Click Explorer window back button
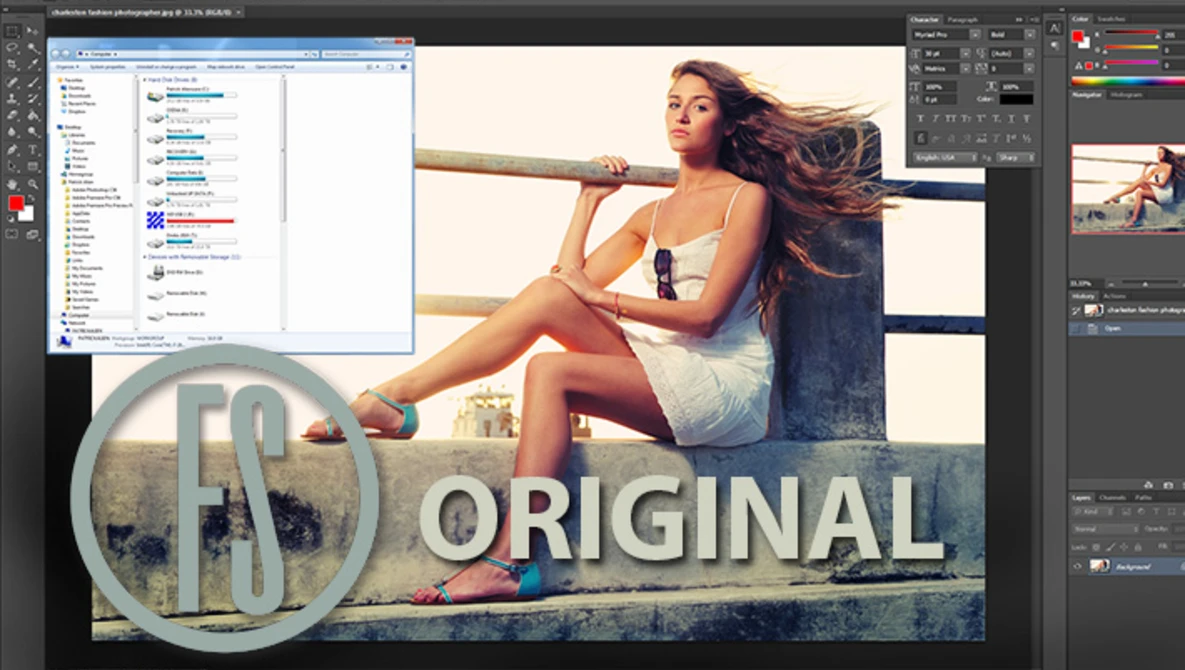Viewport: 1185px width, 670px height. 56,54
